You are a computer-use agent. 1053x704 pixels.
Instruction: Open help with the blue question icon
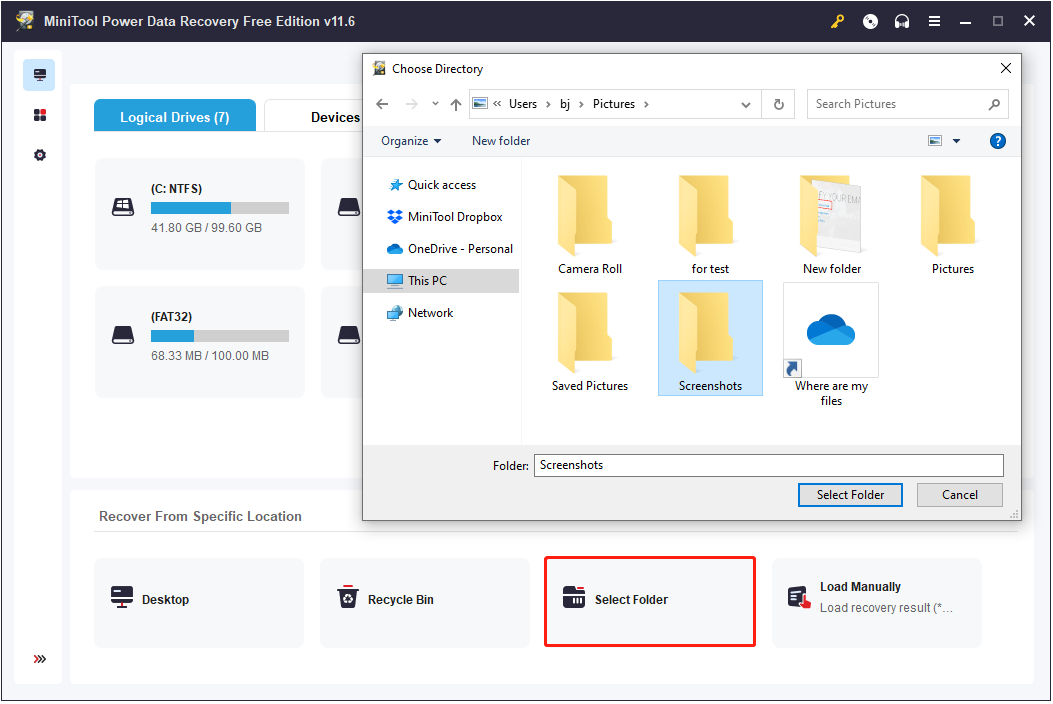[x=997, y=141]
